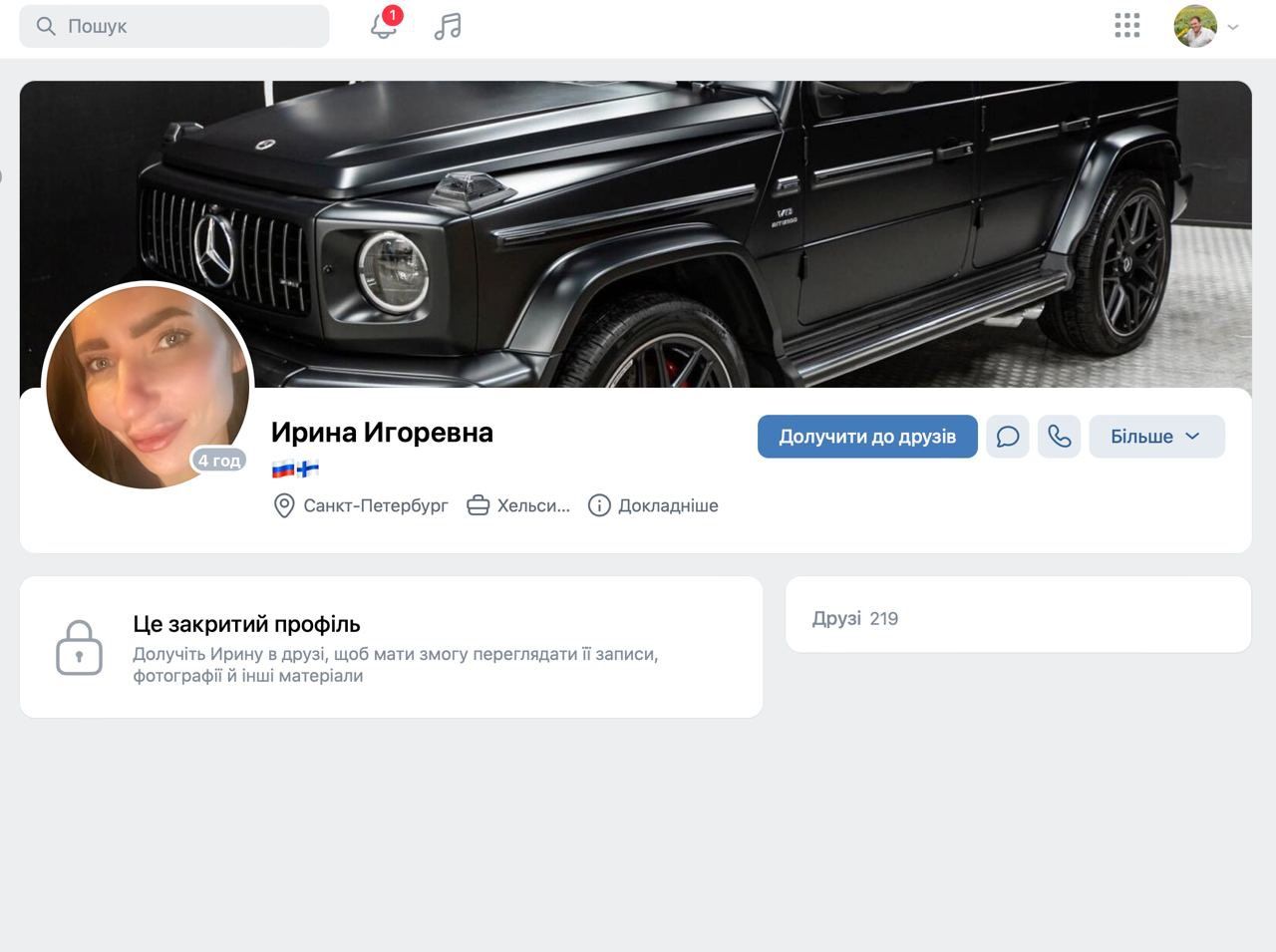Click the briefcase workplace icon
Screen dimensions: 1276x952
478,505
